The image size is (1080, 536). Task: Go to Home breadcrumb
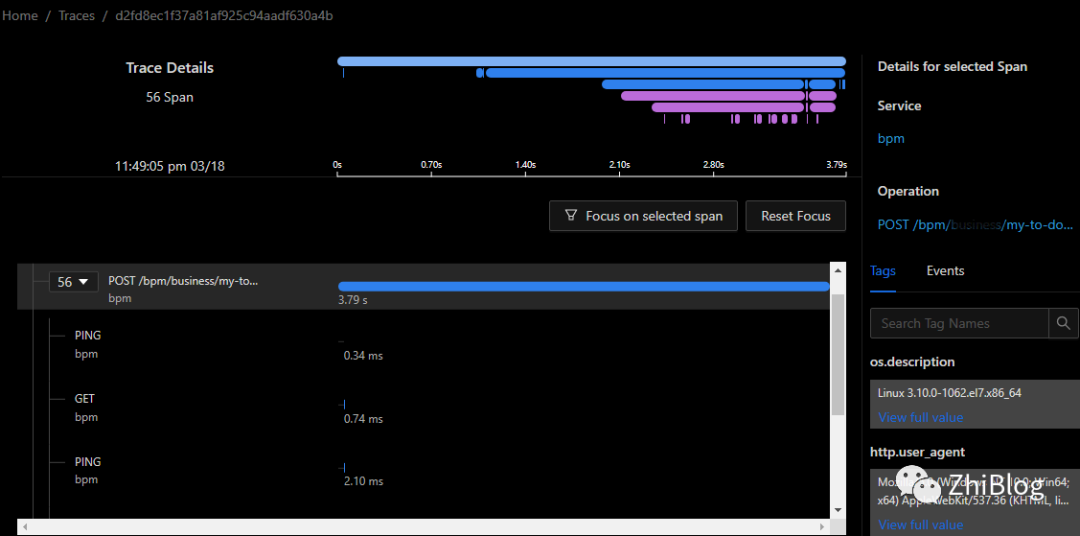[19, 16]
